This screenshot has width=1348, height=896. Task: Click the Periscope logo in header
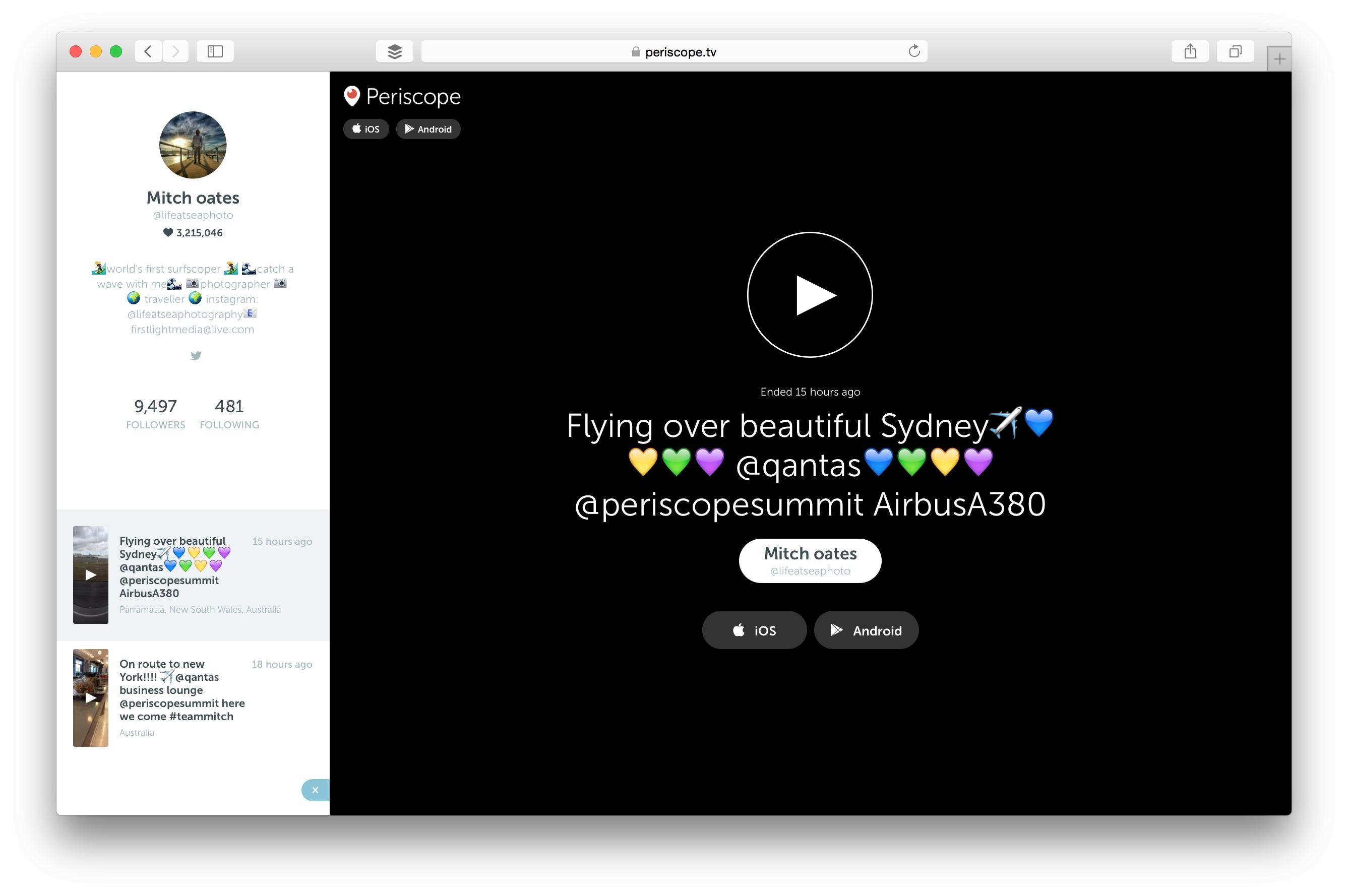[402, 96]
